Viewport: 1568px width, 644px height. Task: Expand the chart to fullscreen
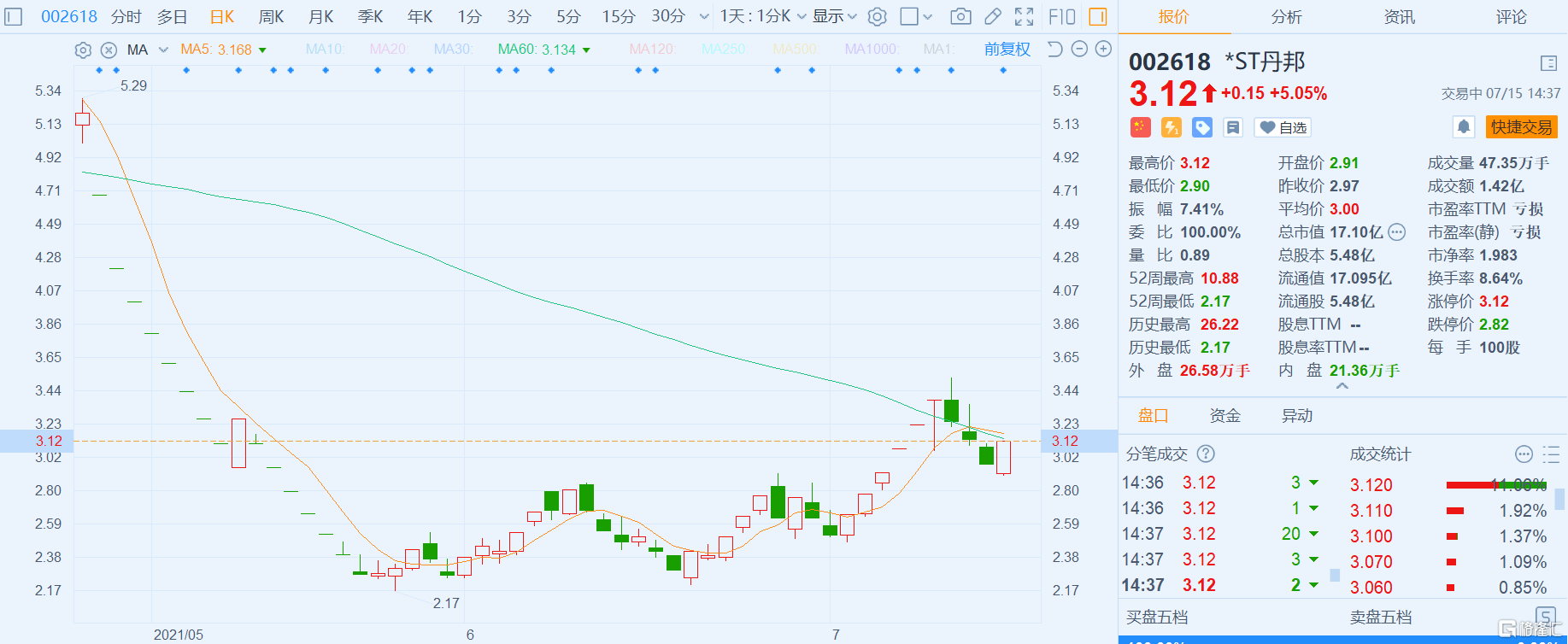point(1024,16)
